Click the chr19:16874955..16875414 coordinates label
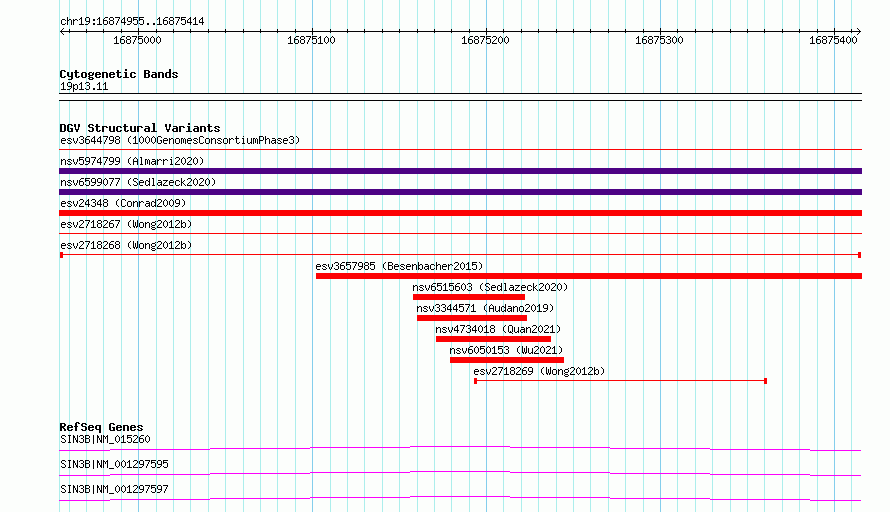 point(132,22)
